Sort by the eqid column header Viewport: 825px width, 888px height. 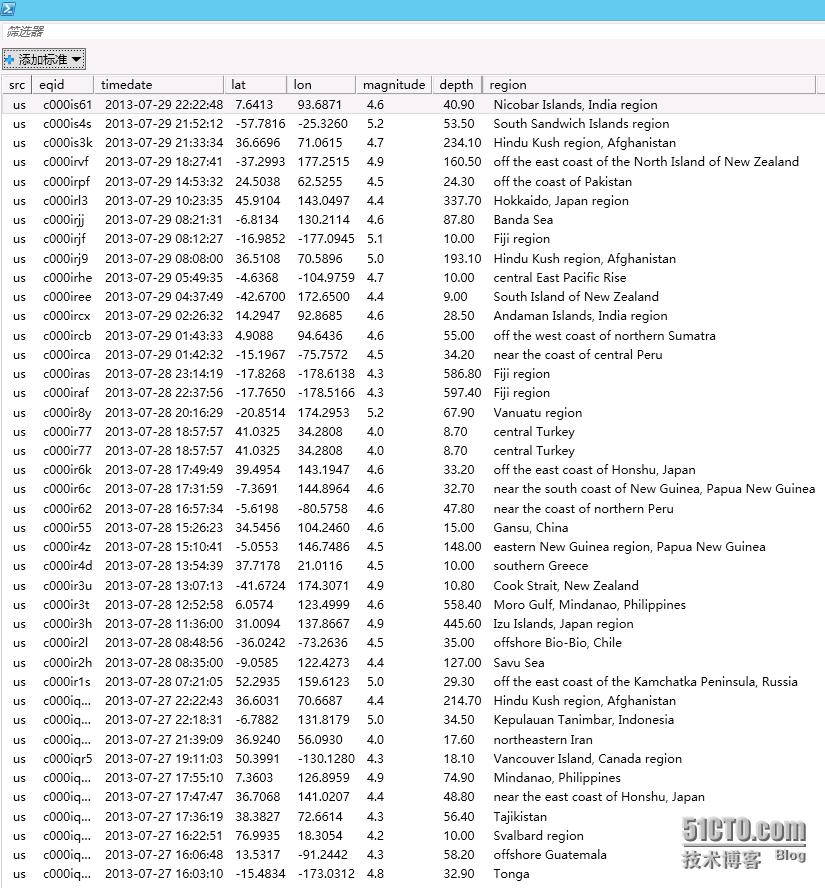point(62,85)
